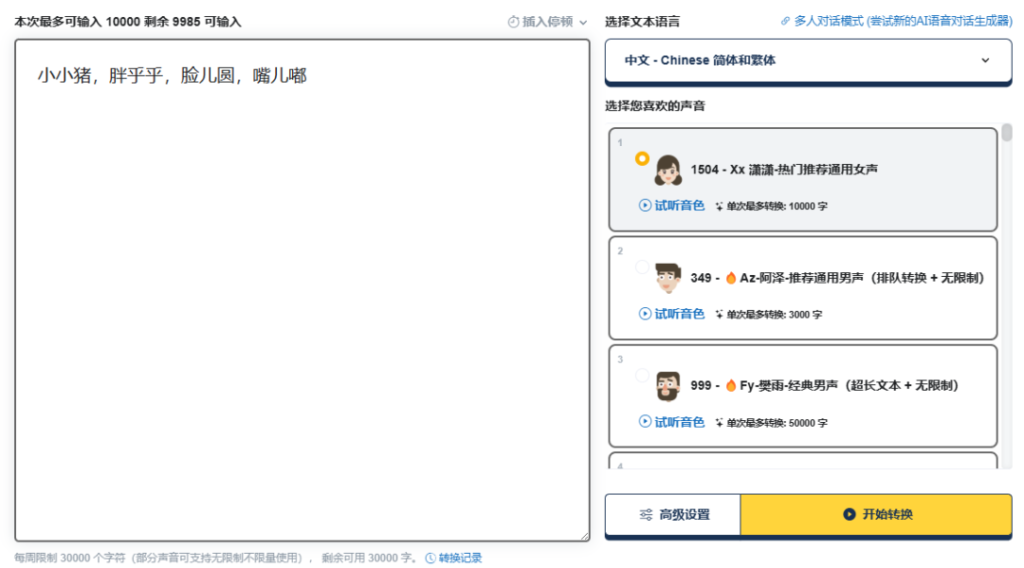Open 高级设置 advanced settings
This screenshot has width=1024, height=568.
(673, 515)
